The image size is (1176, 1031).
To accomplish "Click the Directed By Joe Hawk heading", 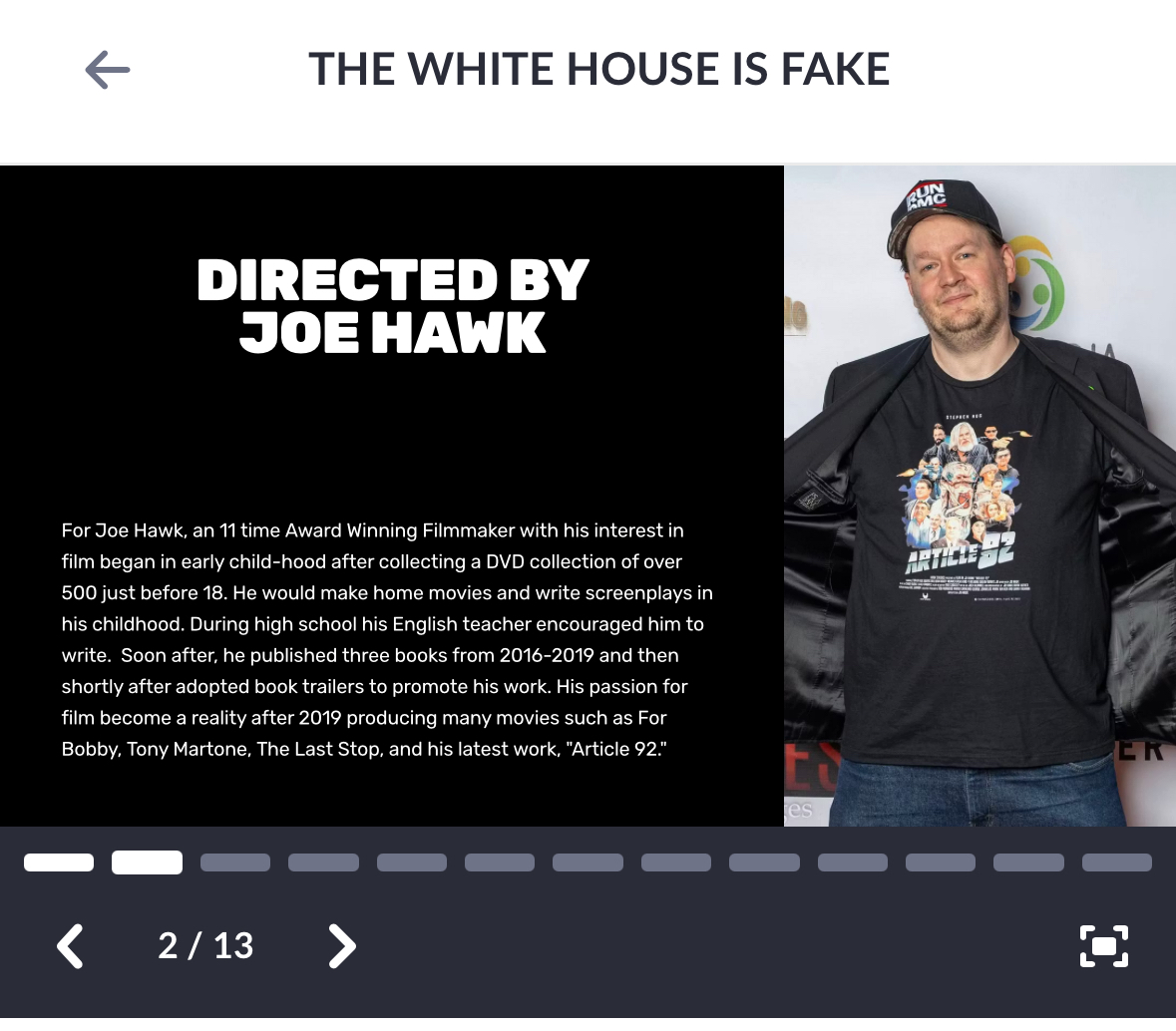I will [x=392, y=306].
